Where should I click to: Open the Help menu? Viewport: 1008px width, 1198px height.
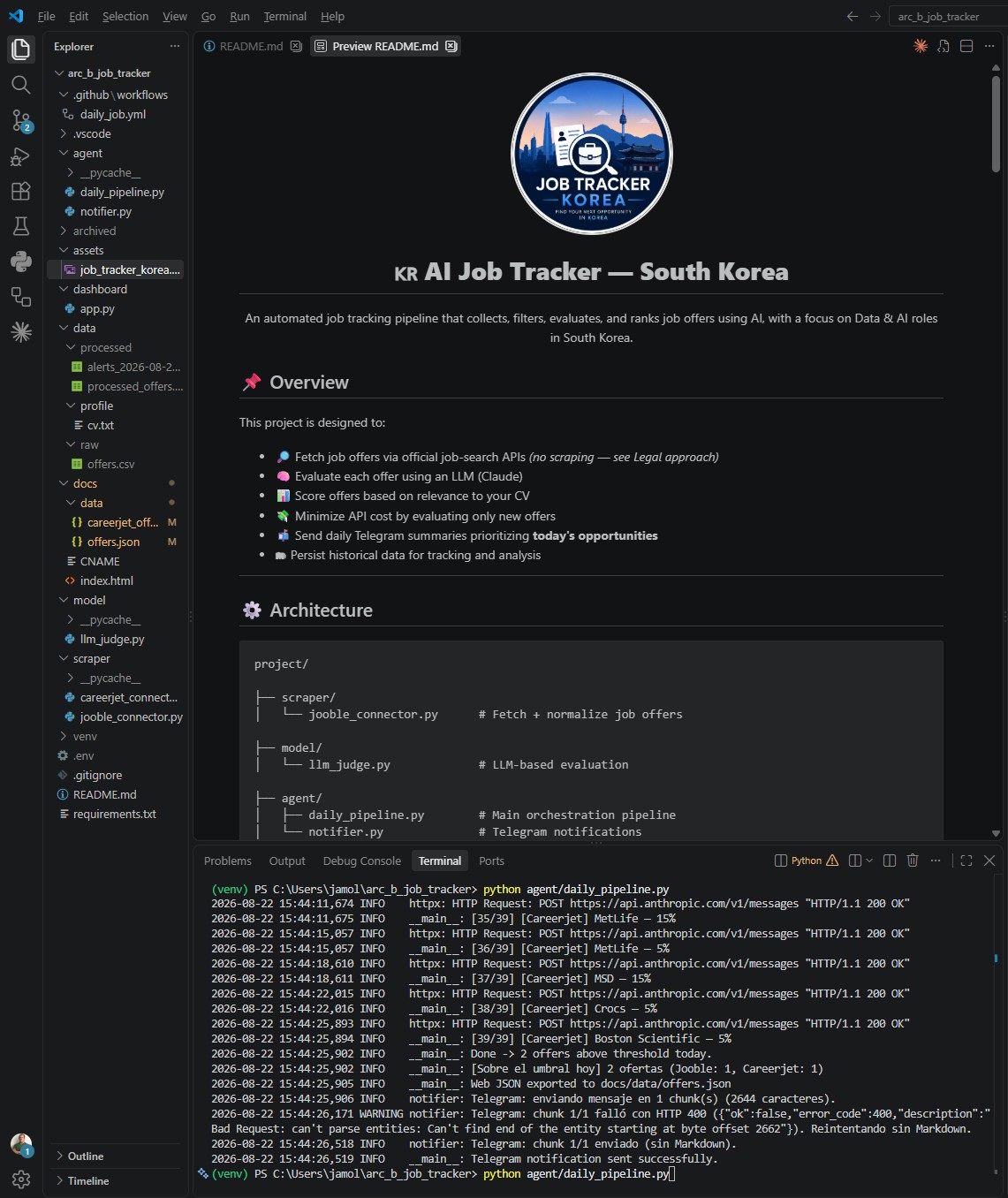click(332, 16)
